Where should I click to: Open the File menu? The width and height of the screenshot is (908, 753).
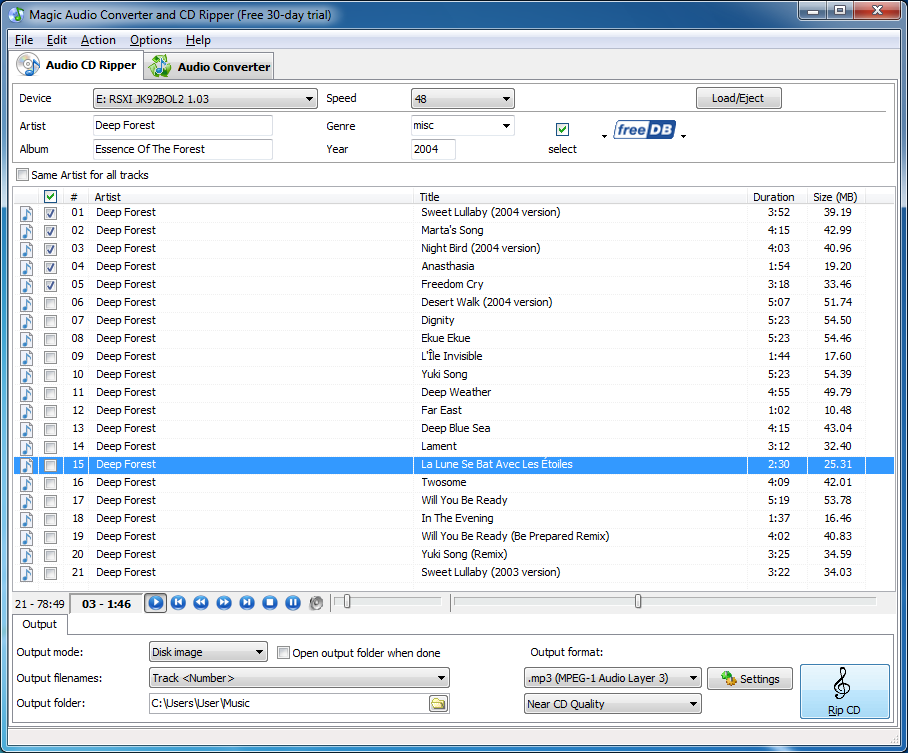point(24,40)
